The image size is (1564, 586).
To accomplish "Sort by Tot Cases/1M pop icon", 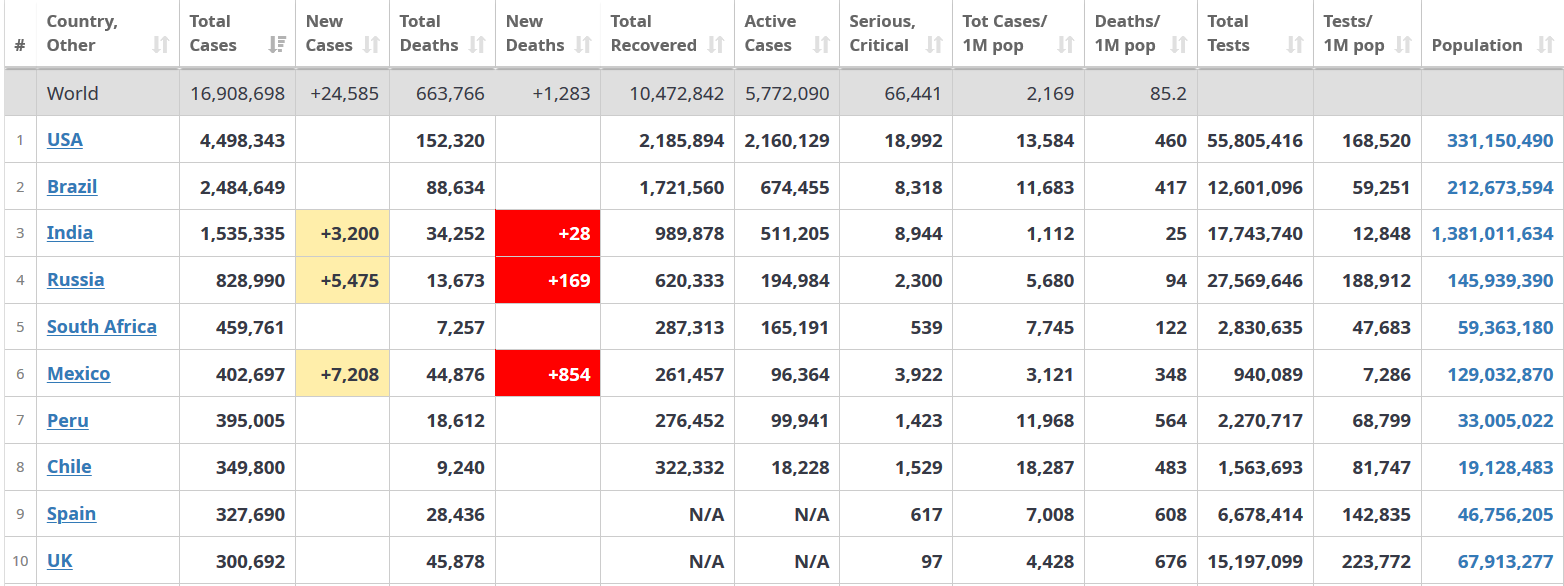I will coord(1066,45).
